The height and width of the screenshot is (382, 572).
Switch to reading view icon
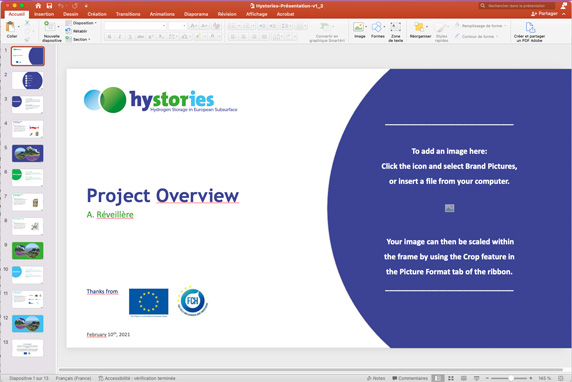click(x=464, y=378)
